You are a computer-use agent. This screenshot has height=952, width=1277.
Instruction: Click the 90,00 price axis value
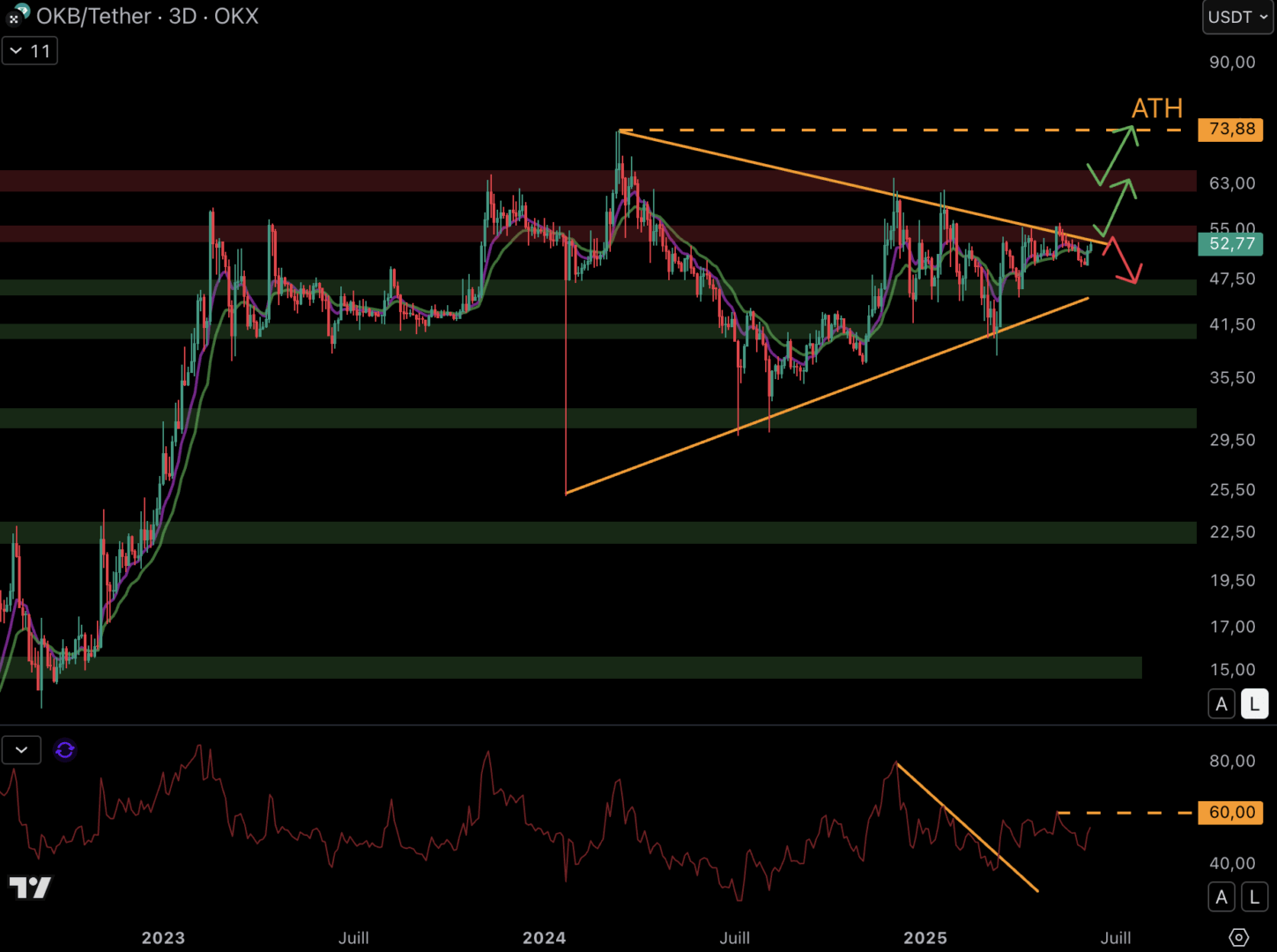[1232, 62]
